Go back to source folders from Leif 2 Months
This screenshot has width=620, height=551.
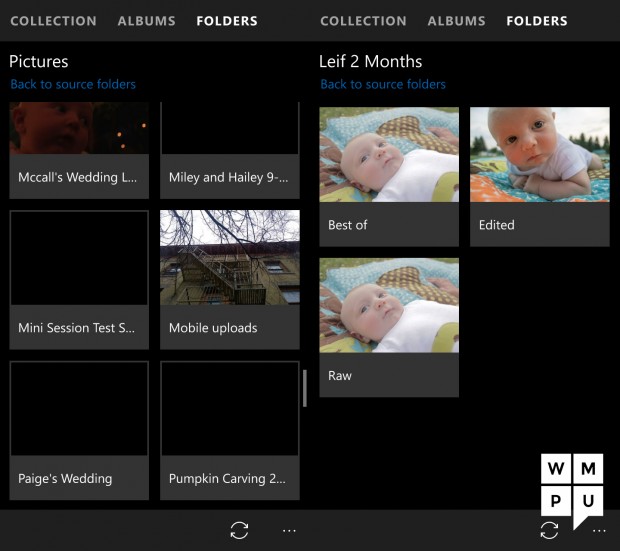383,84
